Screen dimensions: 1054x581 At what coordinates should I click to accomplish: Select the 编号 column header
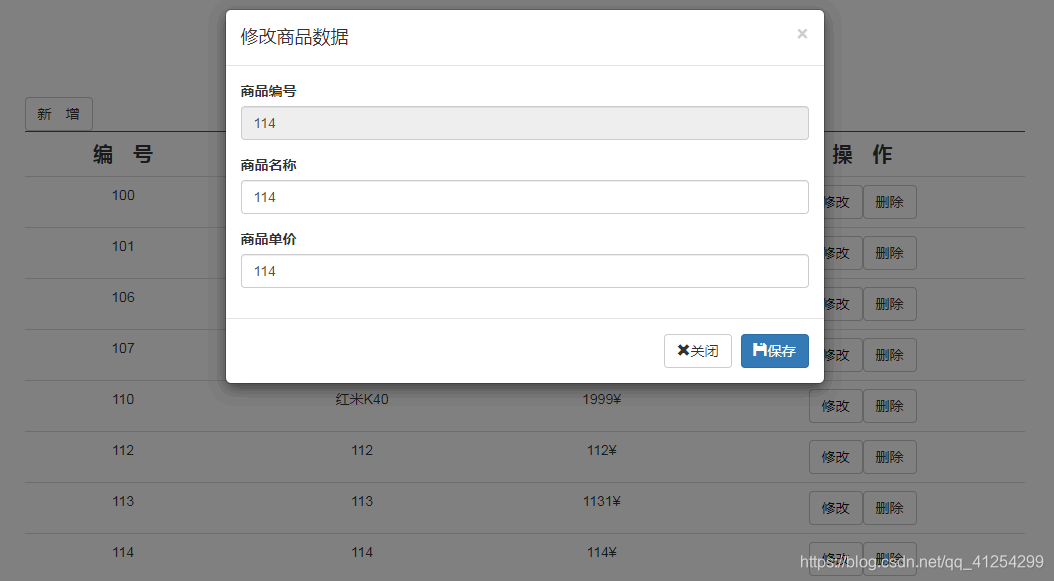123,155
